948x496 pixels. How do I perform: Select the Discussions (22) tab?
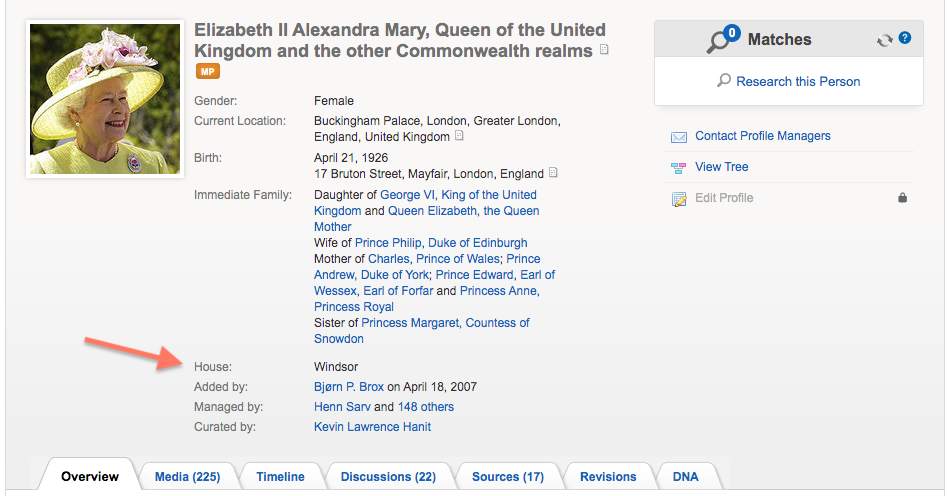coord(388,477)
